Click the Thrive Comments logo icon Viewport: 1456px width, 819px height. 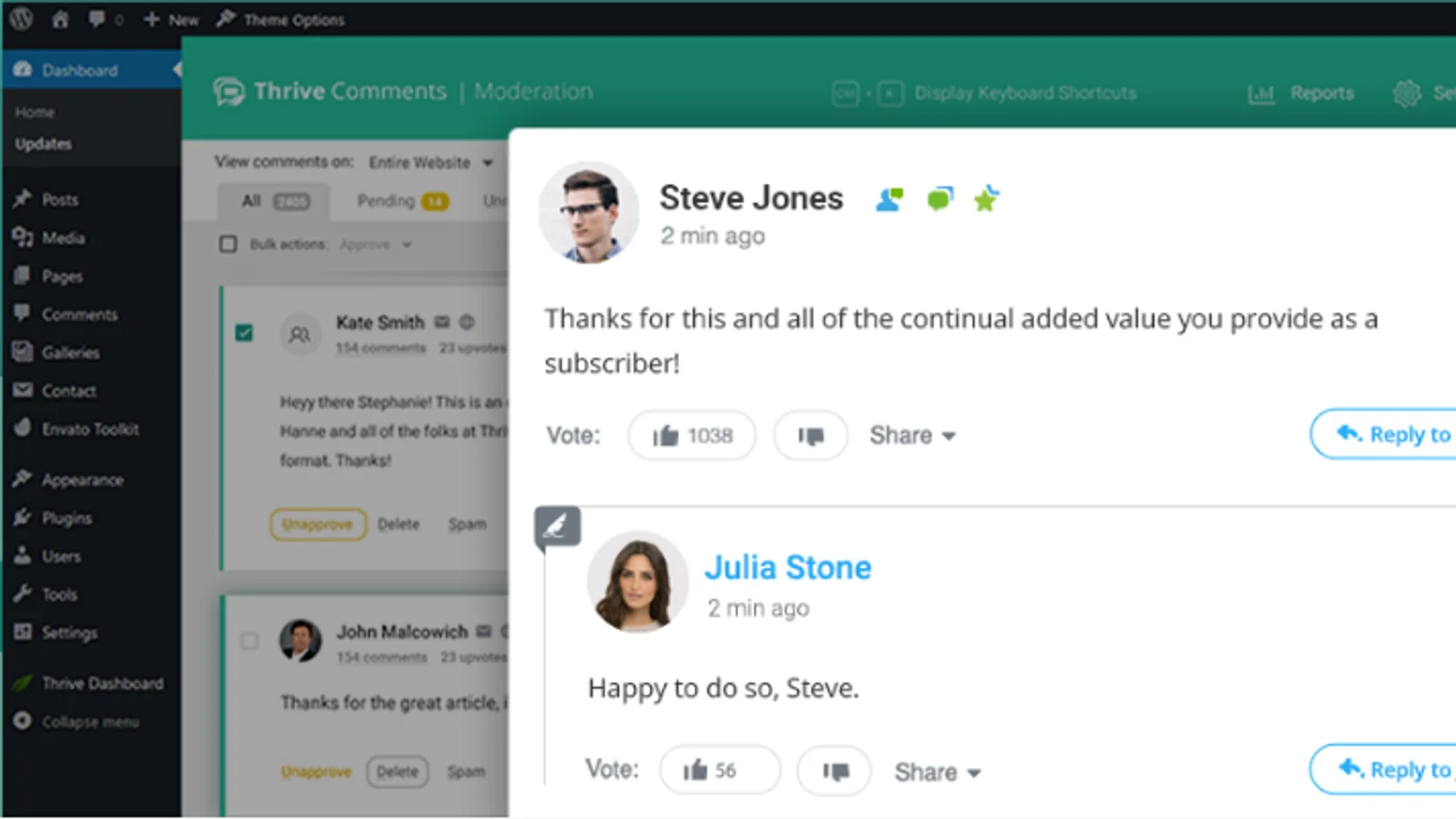pyautogui.click(x=228, y=92)
